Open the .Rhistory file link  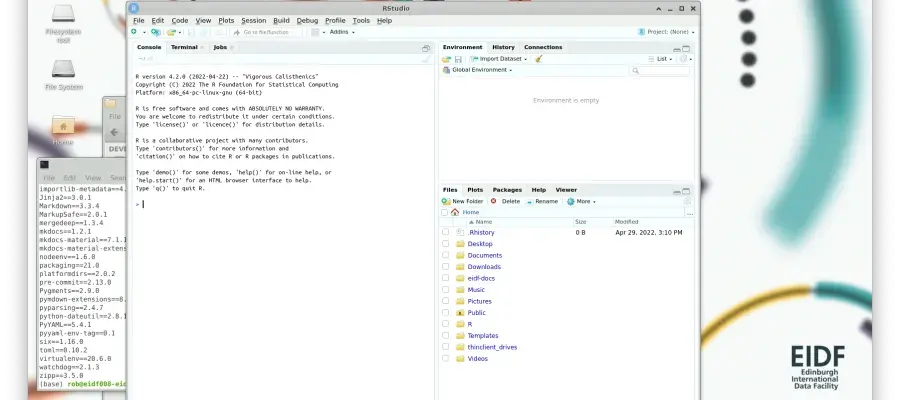coord(481,232)
